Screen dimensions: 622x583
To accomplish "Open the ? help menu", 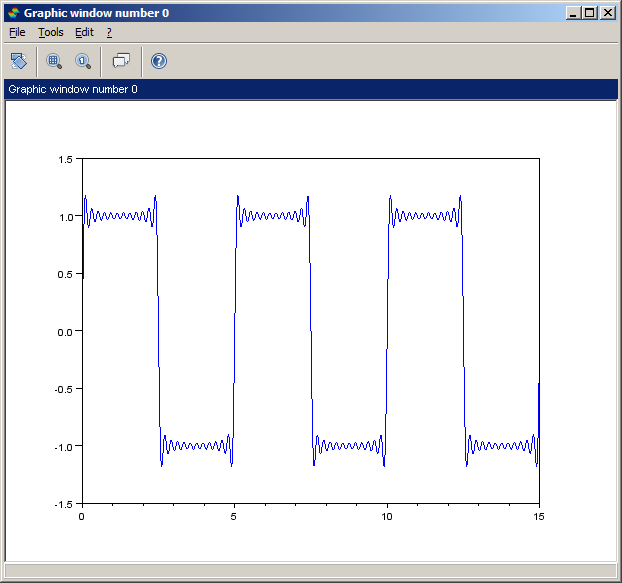I will [109, 32].
